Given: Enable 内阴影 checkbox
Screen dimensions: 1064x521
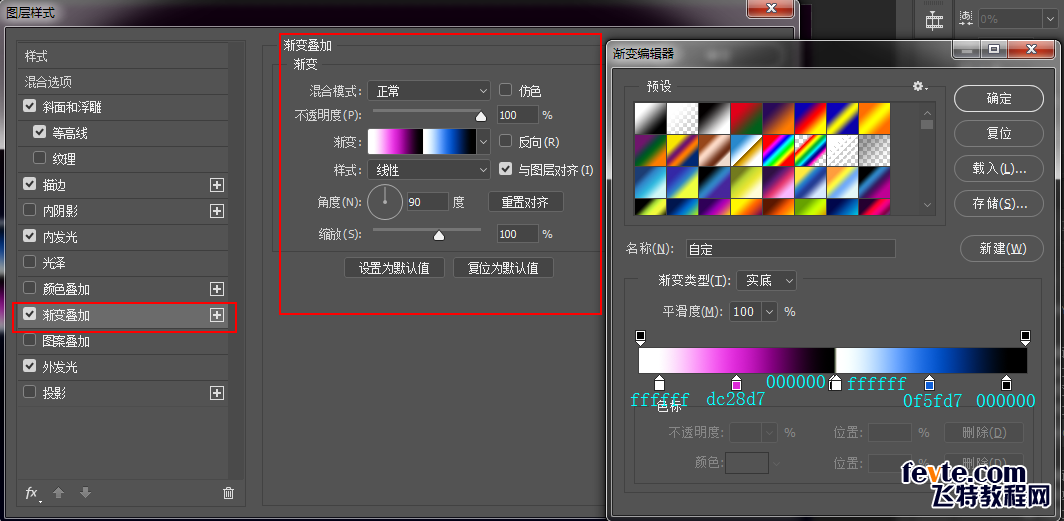Looking at the screenshot, I should point(29,210).
